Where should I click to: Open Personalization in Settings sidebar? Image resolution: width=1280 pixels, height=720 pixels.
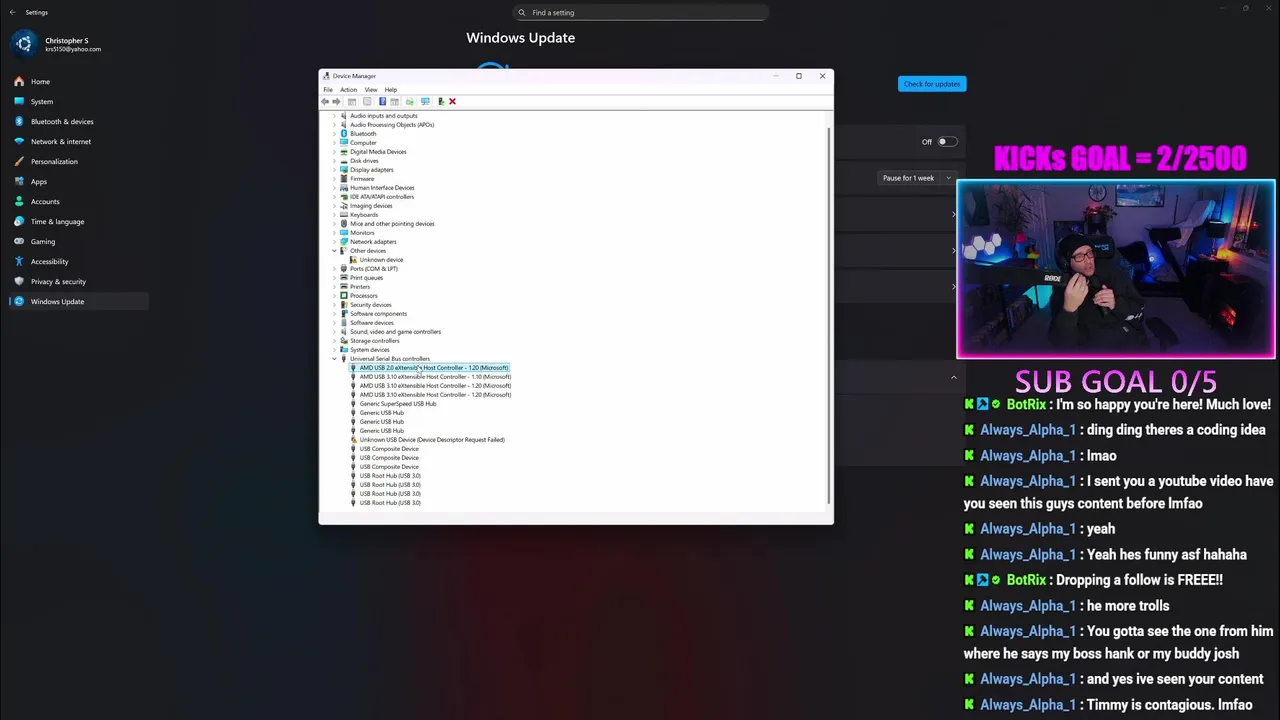(78, 161)
